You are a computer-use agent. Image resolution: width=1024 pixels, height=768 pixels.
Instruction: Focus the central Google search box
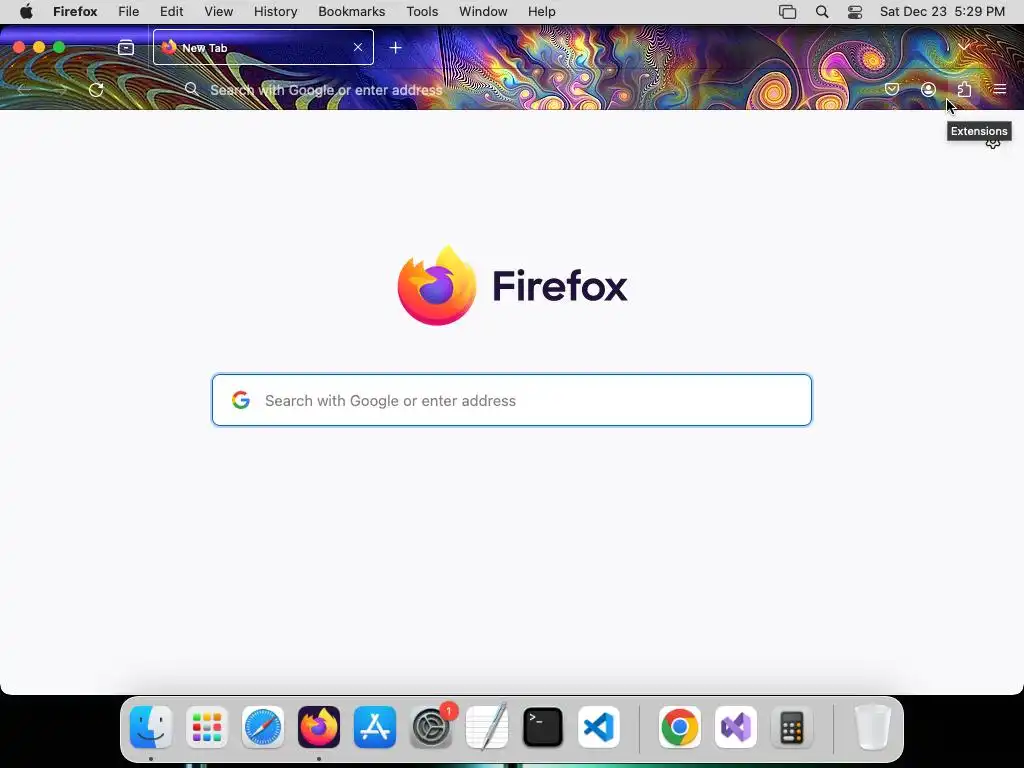511,400
